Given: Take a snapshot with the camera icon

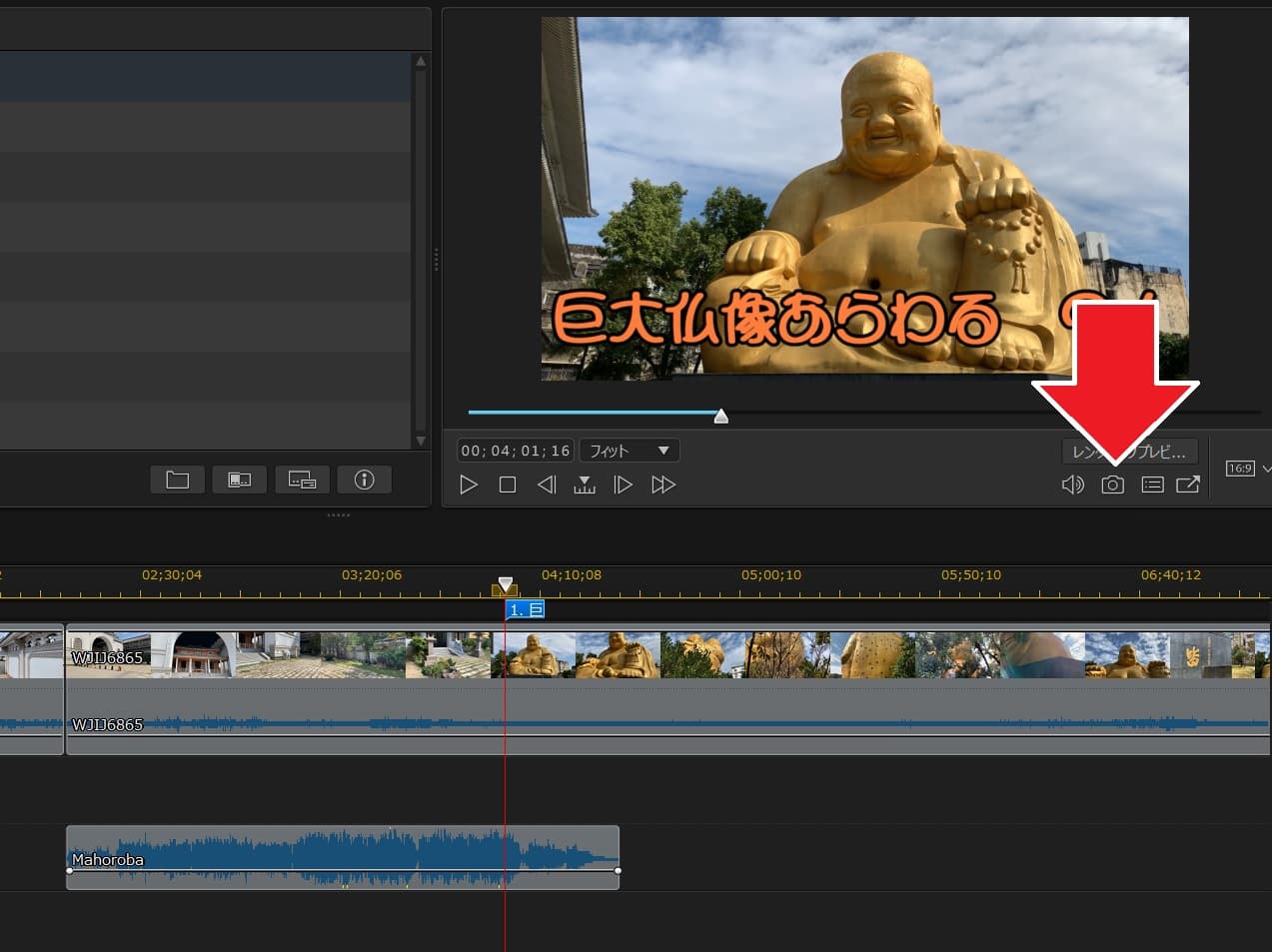Looking at the screenshot, I should point(1112,484).
